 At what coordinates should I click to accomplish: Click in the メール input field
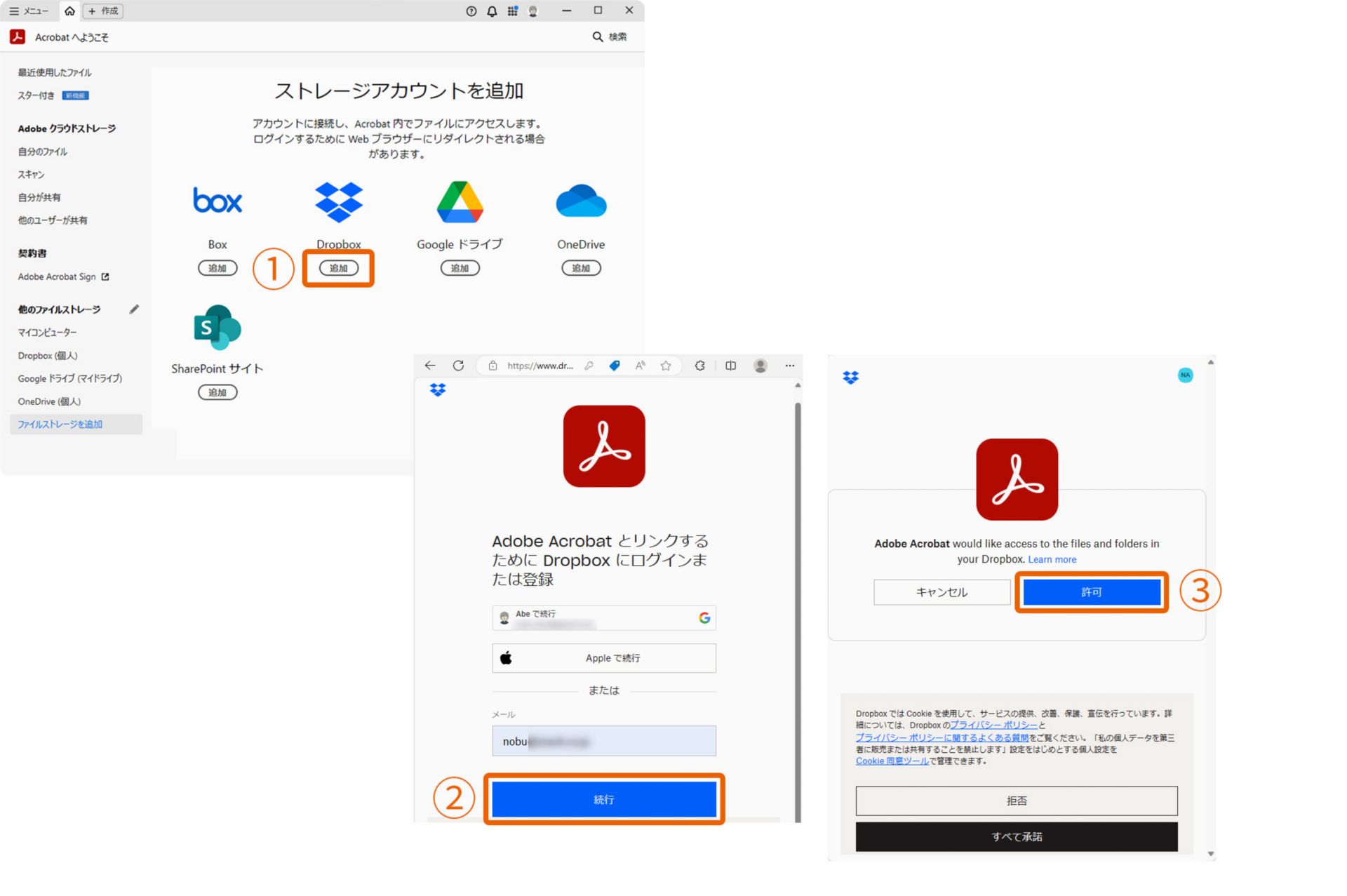click(x=603, y=741)
